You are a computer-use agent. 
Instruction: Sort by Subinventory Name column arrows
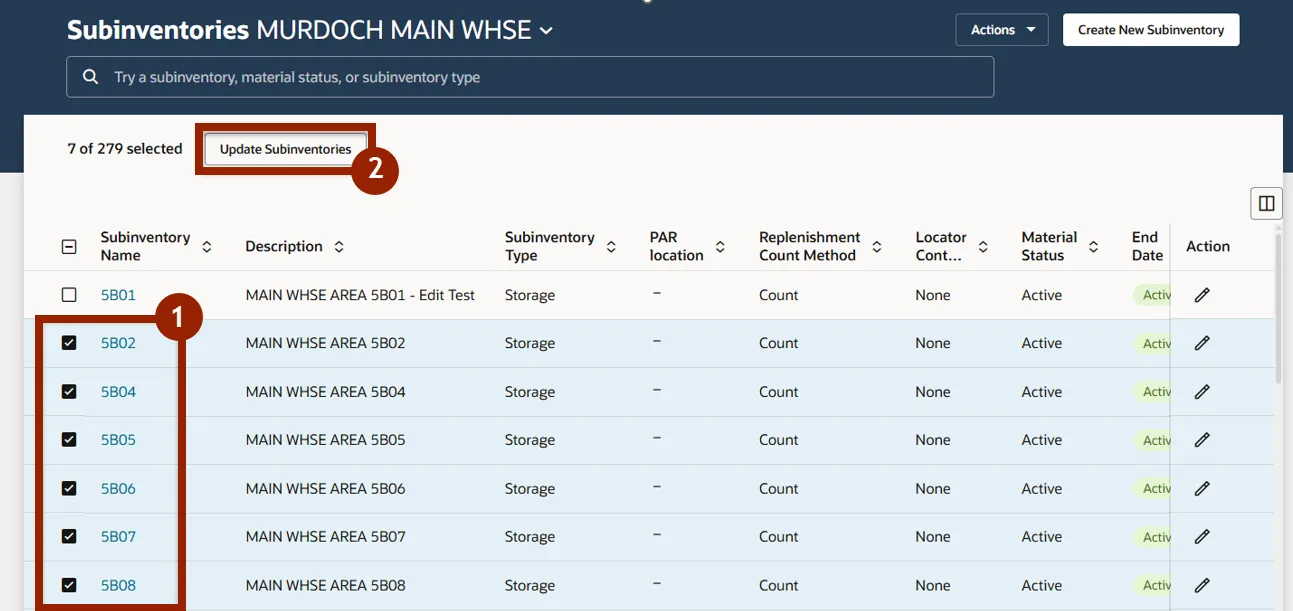tap(207, 246)
